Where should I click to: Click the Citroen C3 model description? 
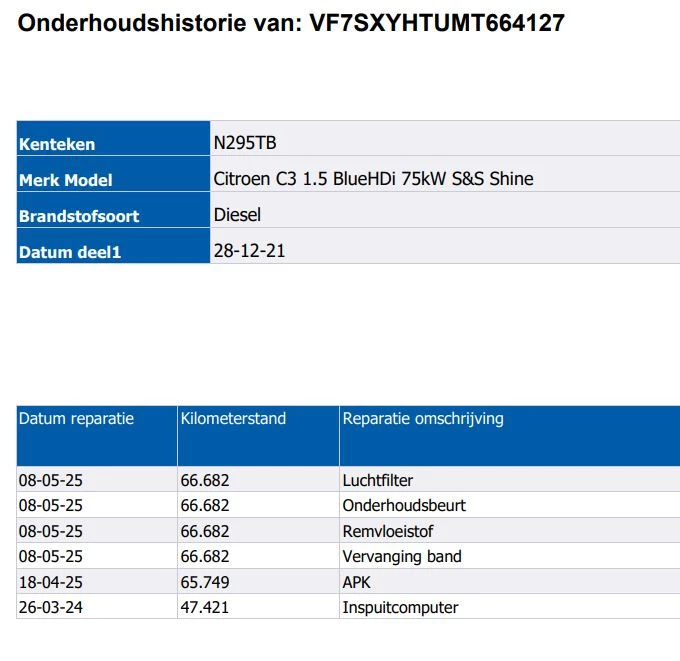[x=373, y=179]
